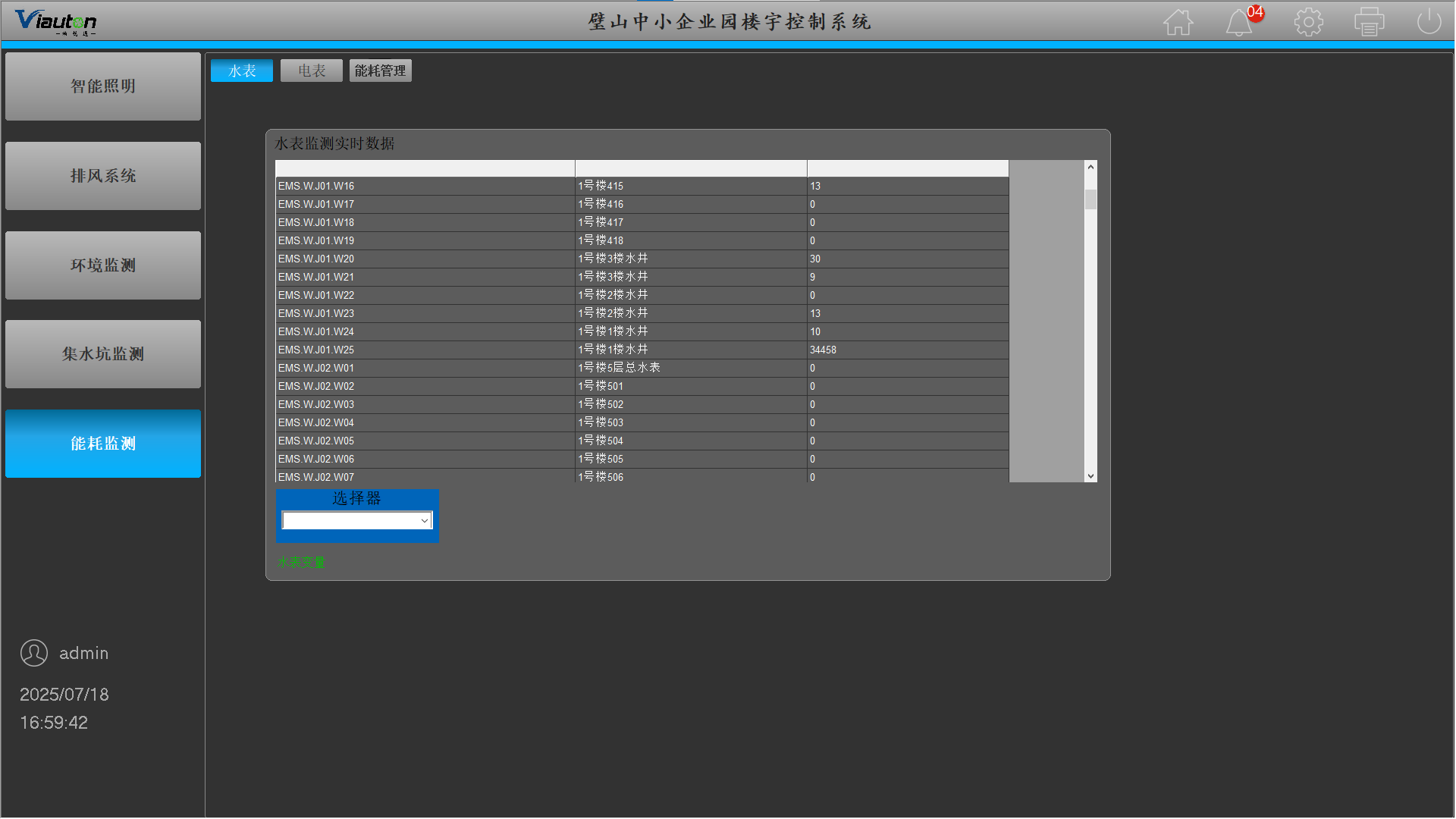Select the row EMS.W.J01.W25

click(316, 350)
